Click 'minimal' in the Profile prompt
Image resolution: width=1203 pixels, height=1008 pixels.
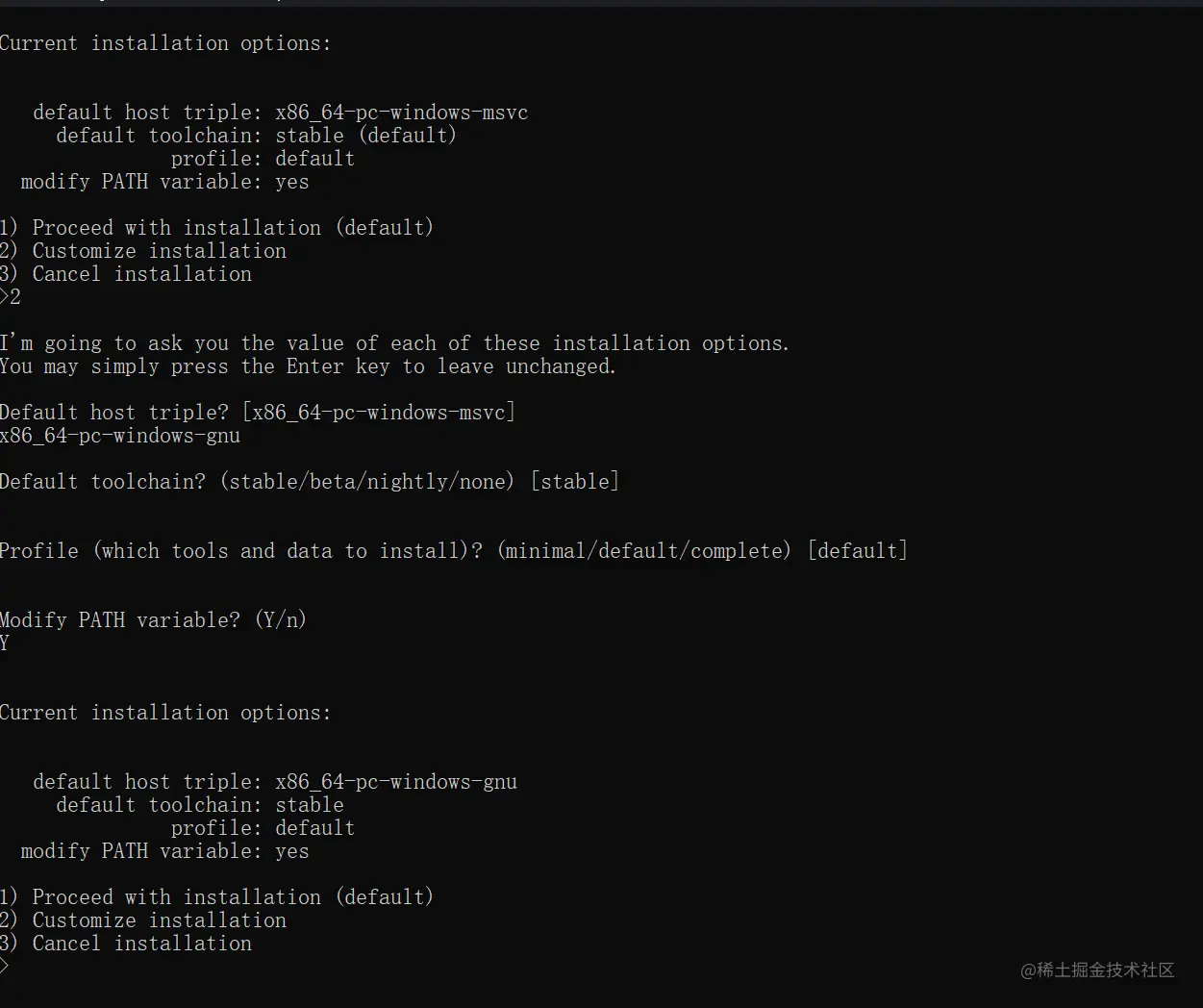pos(545,551)
